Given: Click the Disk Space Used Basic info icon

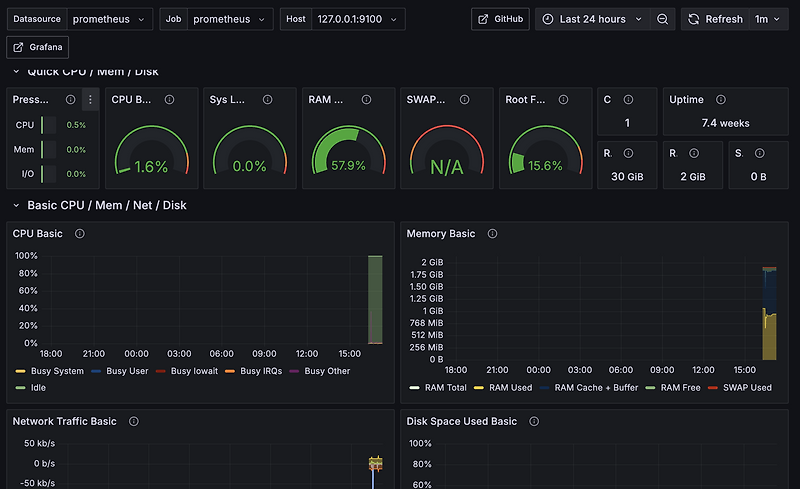Looking at the screenshot, I should pos(534,421).
